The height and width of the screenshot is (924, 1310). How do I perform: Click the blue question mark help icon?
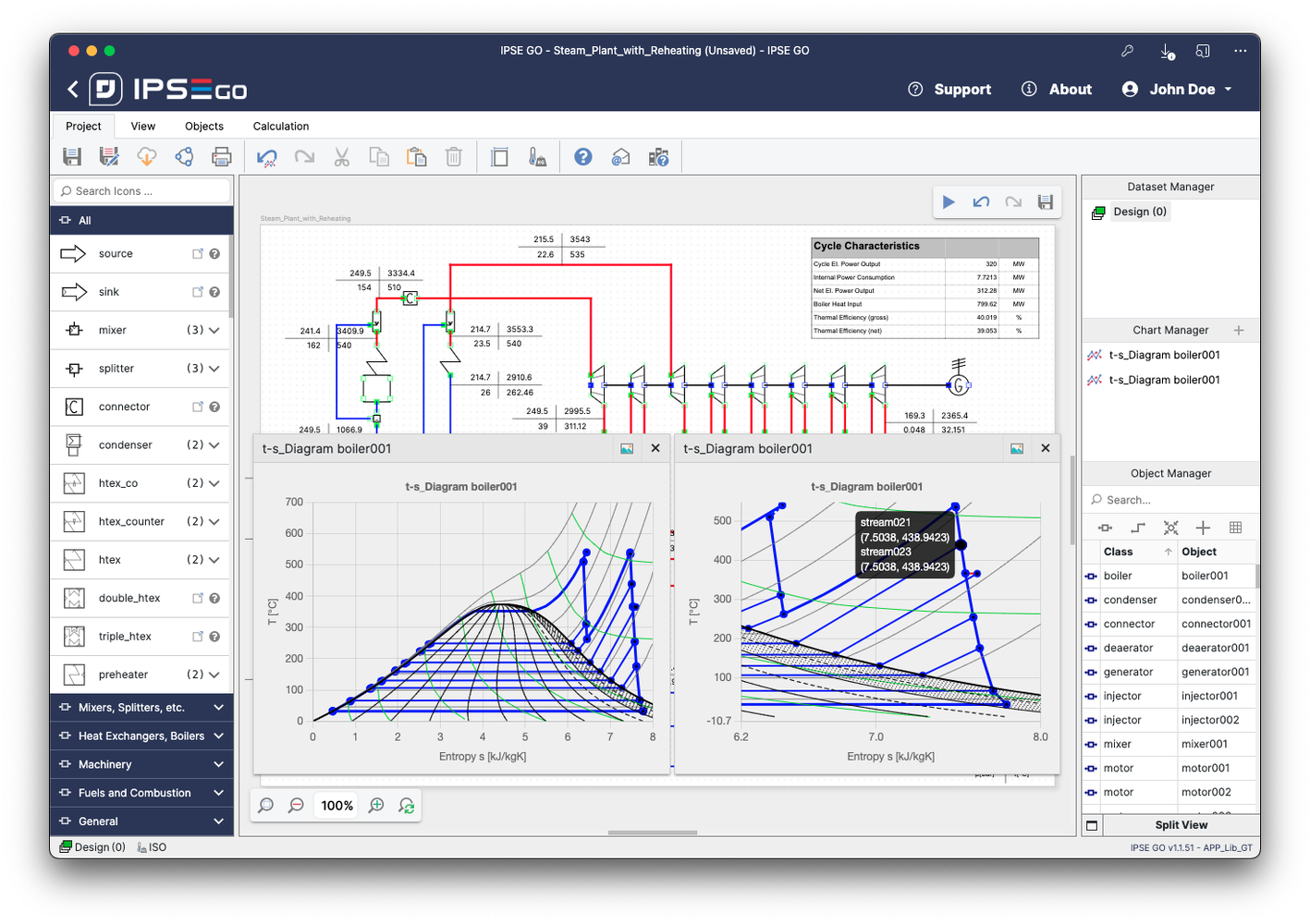tap(583, 157)
